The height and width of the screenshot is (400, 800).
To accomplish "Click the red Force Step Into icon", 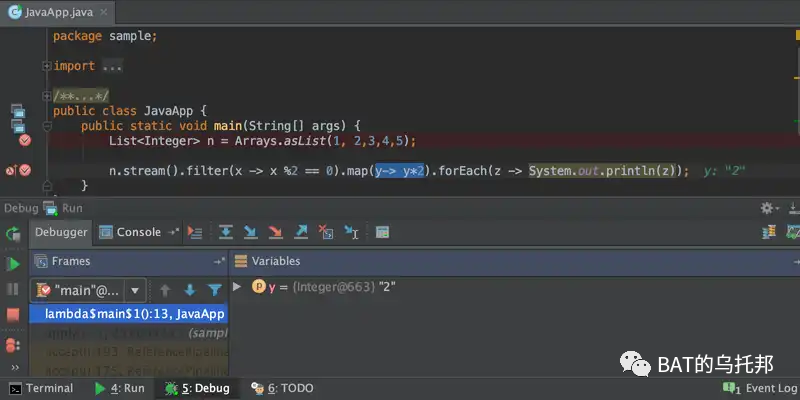I will (x=276, y=233).
